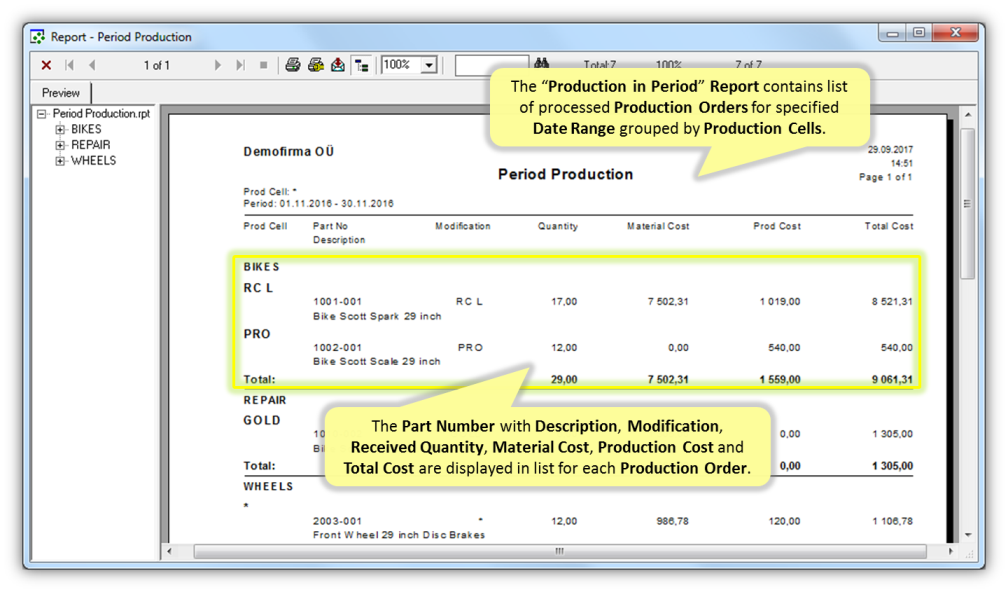Expand the WHEELS tree node
Viewport: 1008px width, 592px height.
click(60, 161)
